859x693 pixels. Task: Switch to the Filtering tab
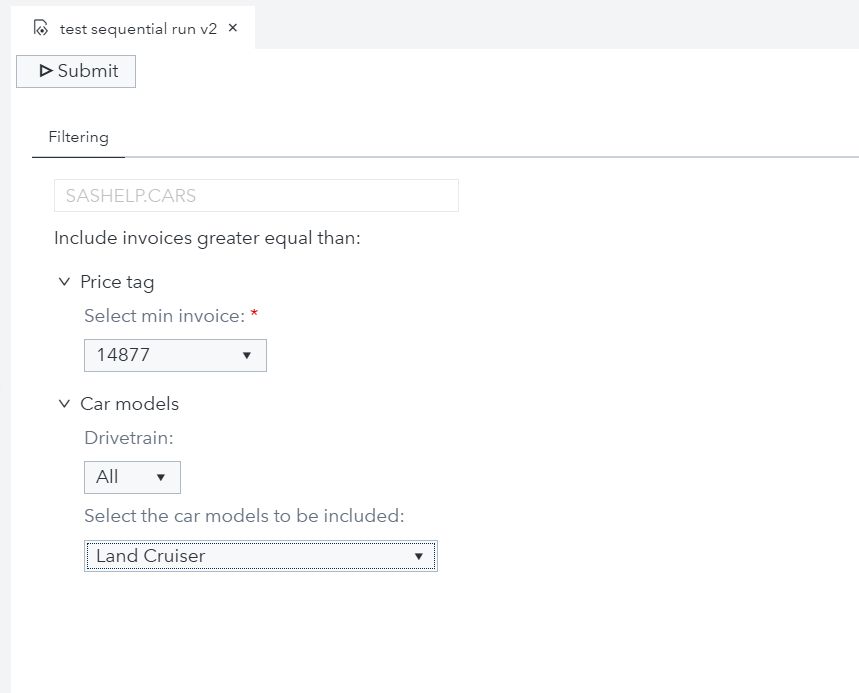pos(78,137)
